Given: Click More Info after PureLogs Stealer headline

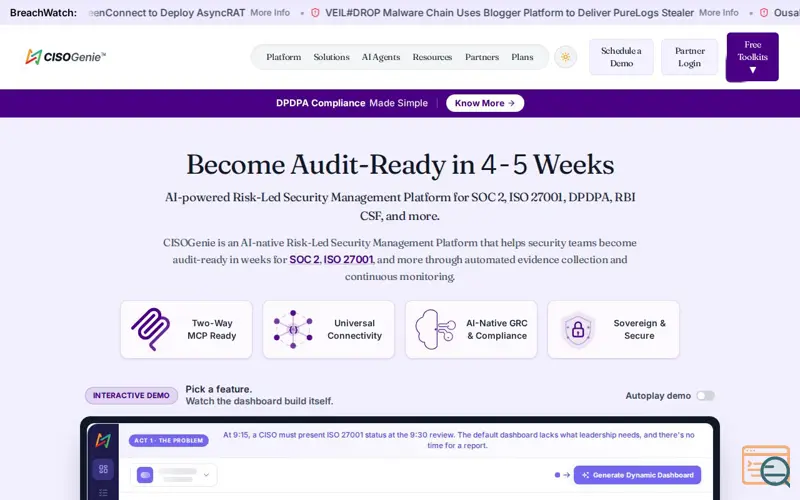Looking at the screenshot, I should point(718,13).
